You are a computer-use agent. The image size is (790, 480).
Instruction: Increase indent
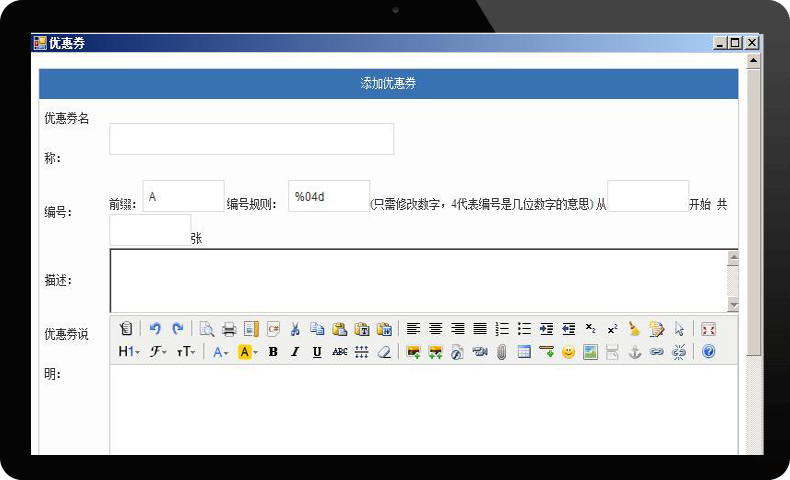(546, 329)
